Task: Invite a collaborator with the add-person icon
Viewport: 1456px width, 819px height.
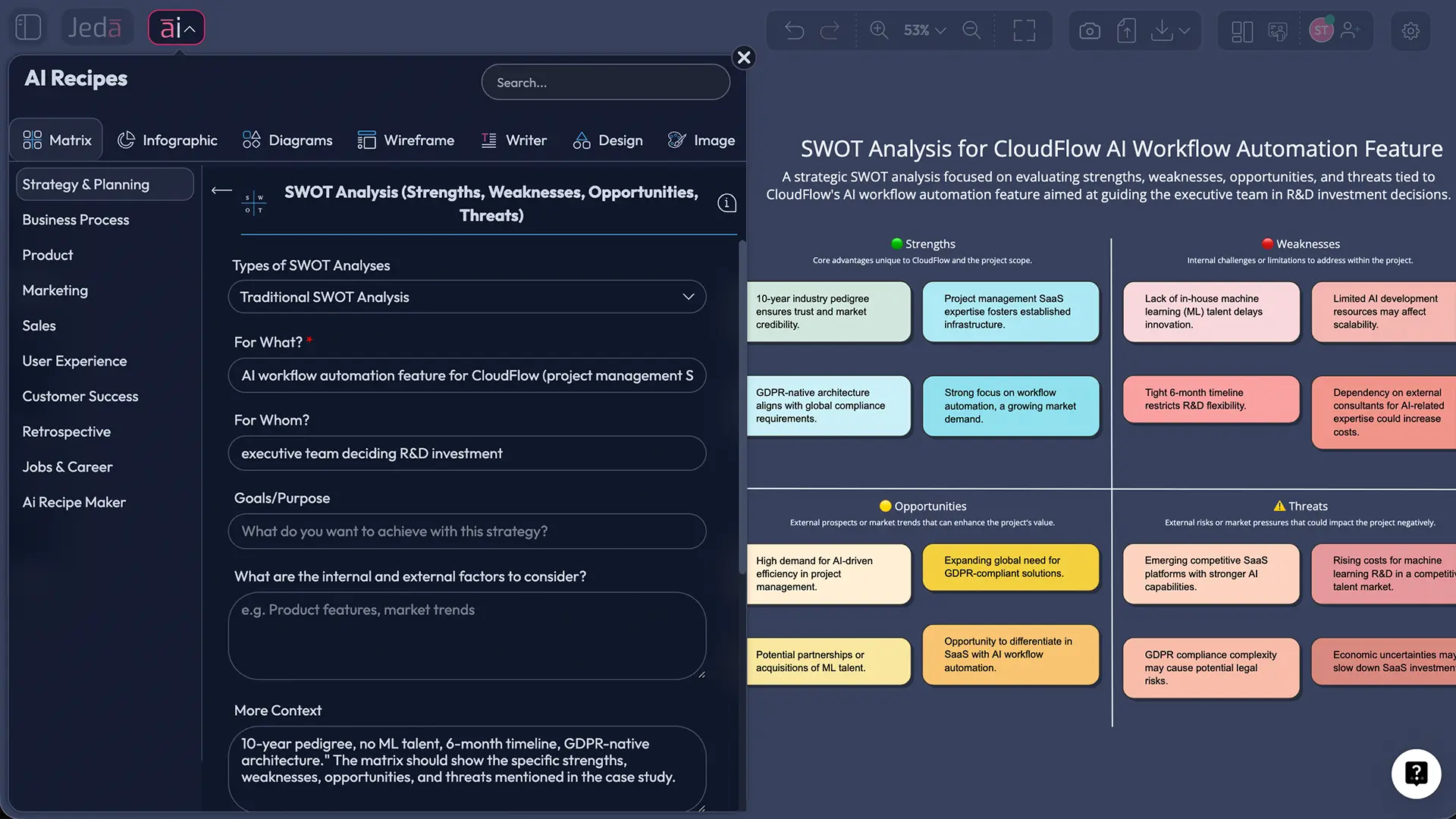Action: [x=1351, y=30]
